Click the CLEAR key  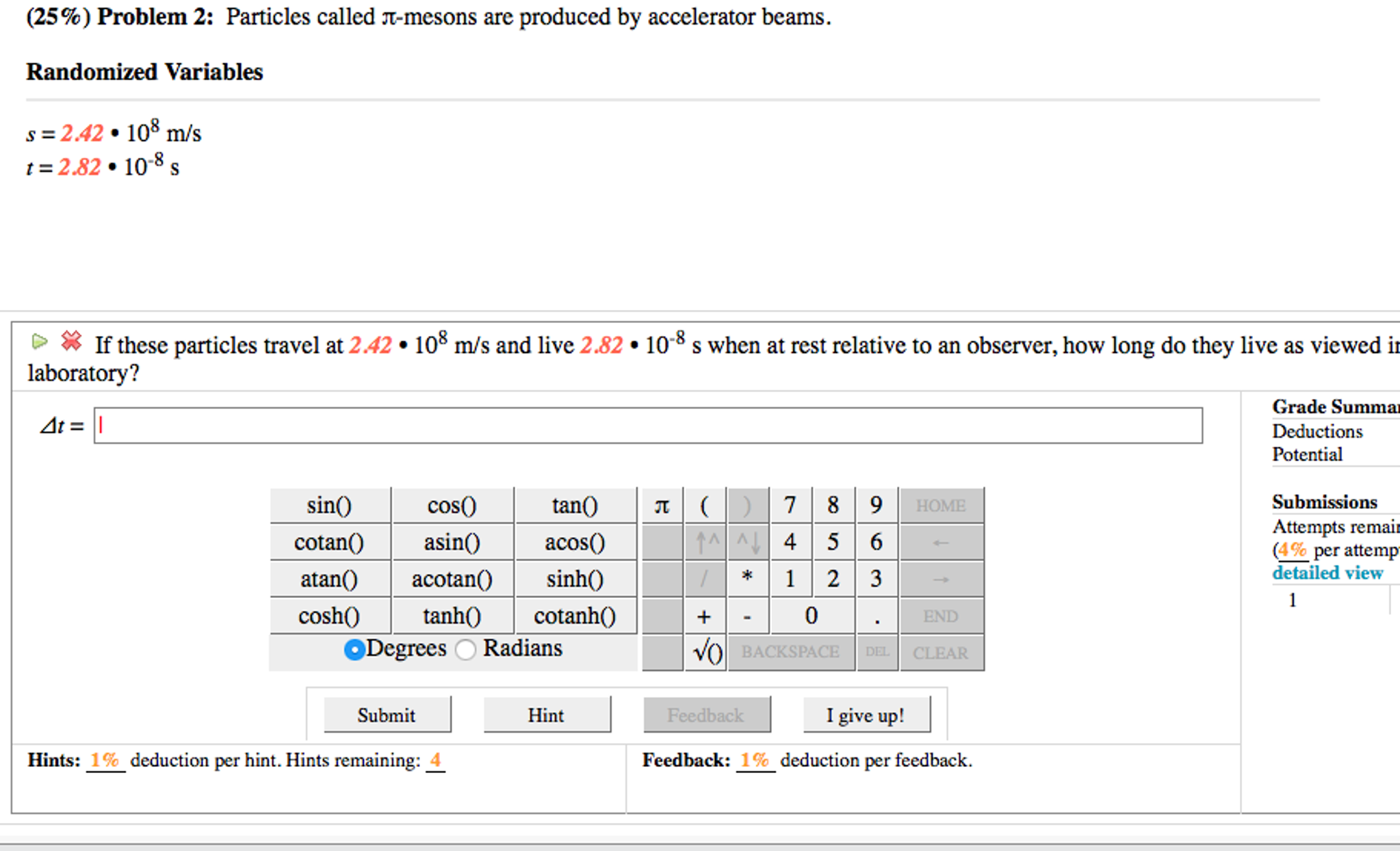(x=942, y=653)
